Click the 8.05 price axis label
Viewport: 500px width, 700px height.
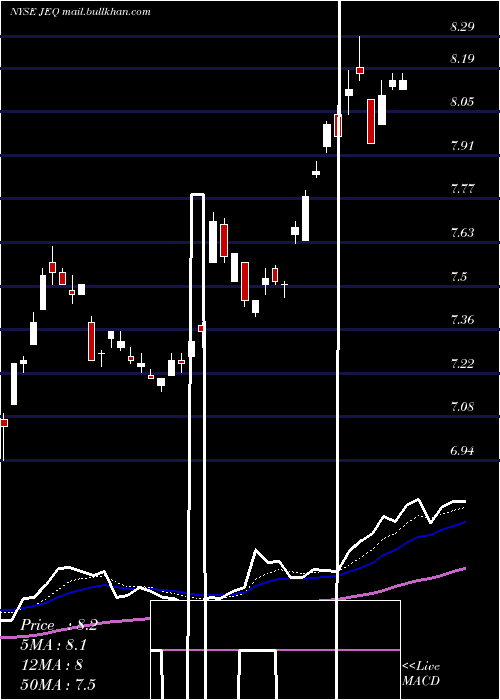click(462, 102)
